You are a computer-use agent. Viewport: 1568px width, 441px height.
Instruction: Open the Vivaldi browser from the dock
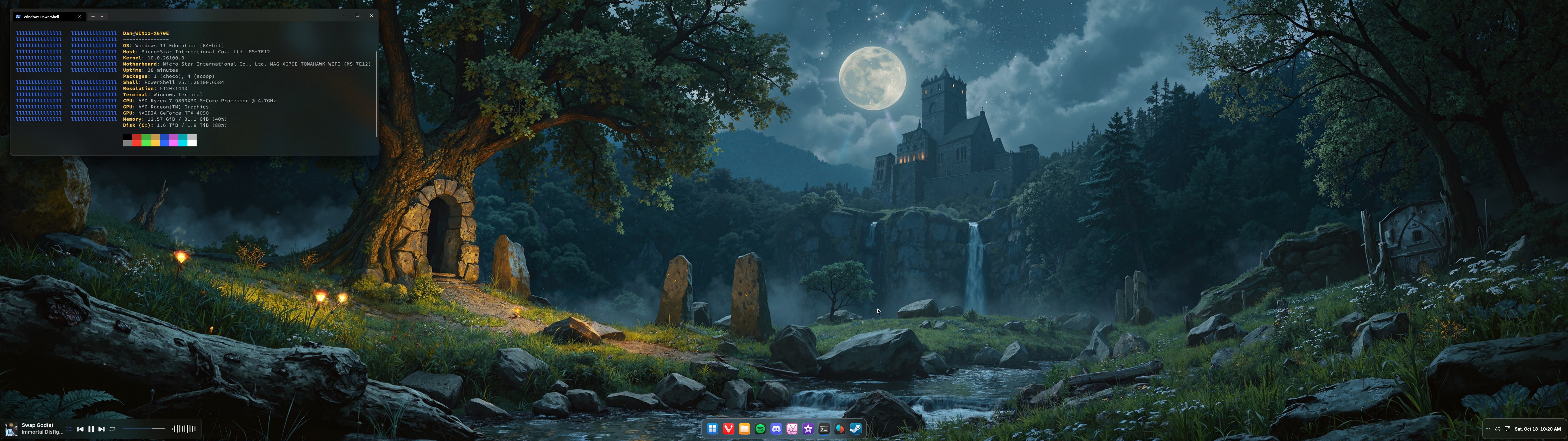pyautogui.click(x=728, y=429)
